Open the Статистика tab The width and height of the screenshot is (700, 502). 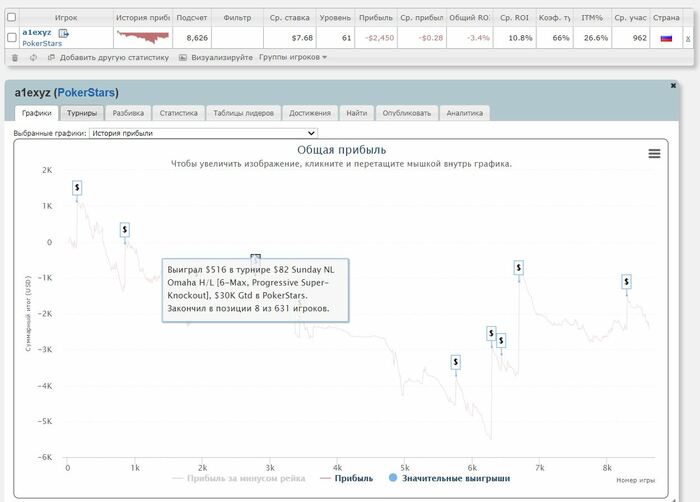179,113
